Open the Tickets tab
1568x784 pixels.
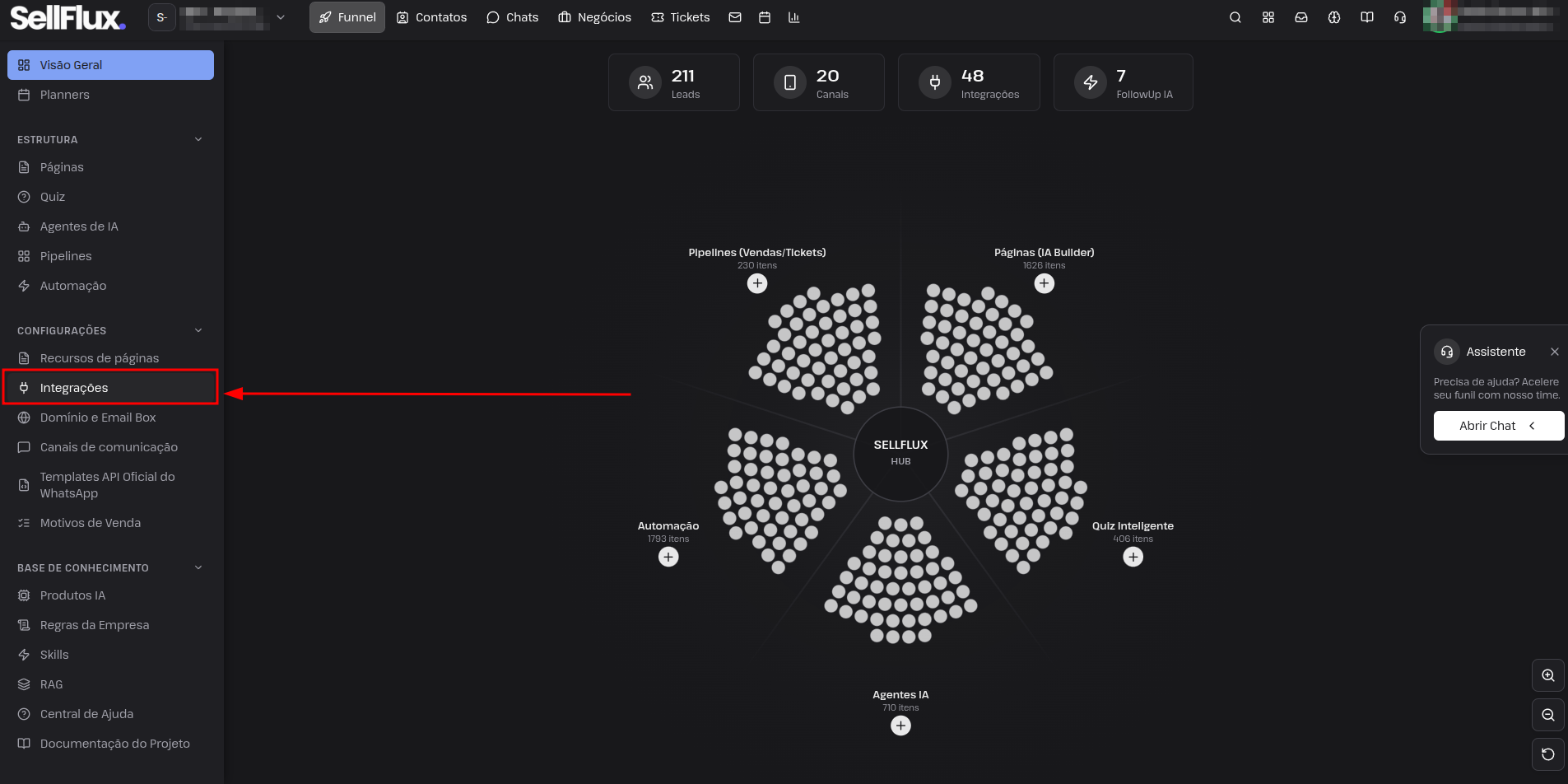click(681, 17)
